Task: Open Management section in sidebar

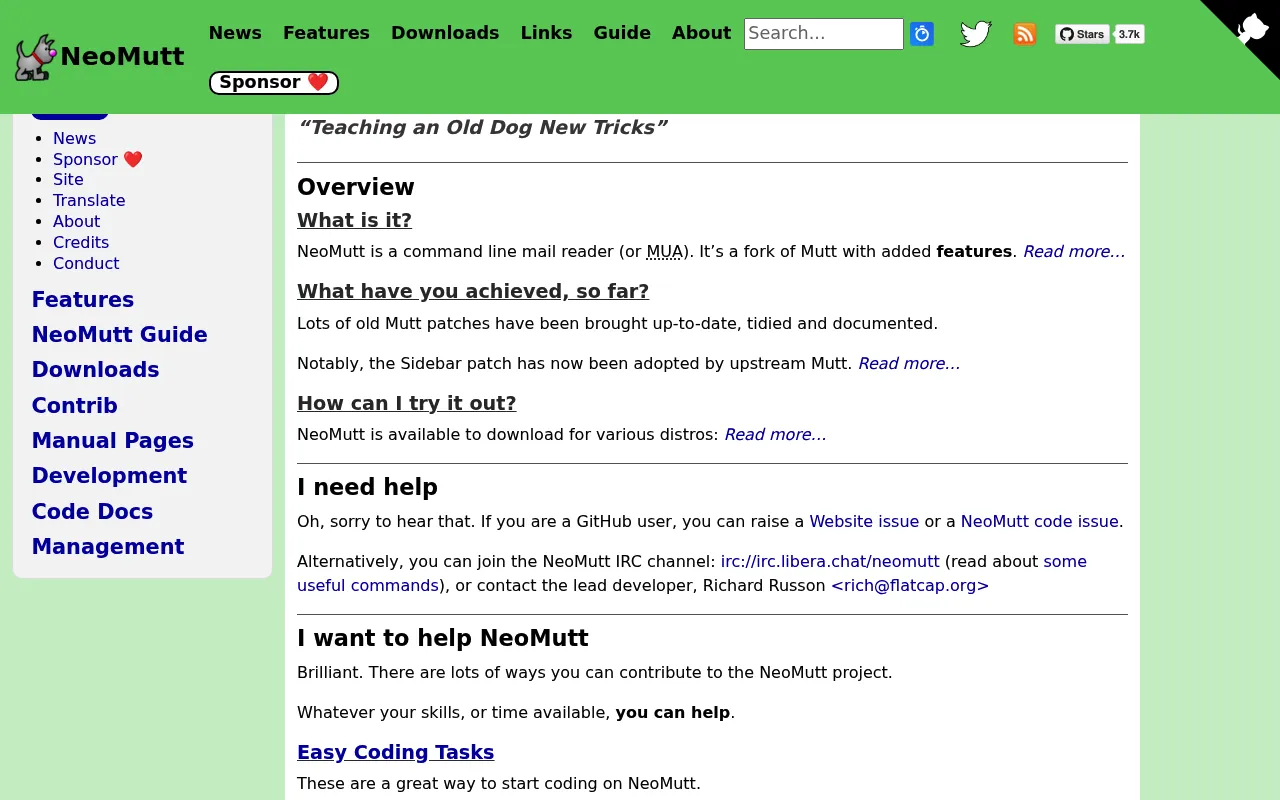Action: pos(108,547)
